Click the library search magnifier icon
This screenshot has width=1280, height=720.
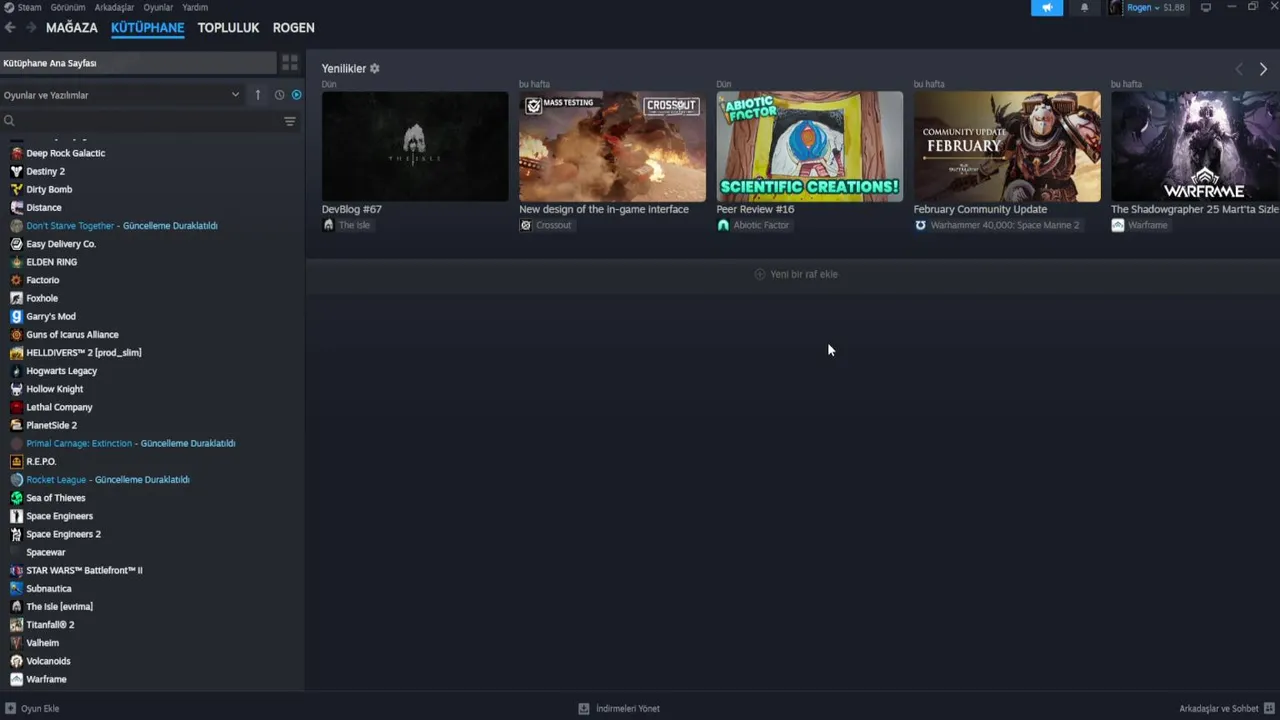coord(9,121)
